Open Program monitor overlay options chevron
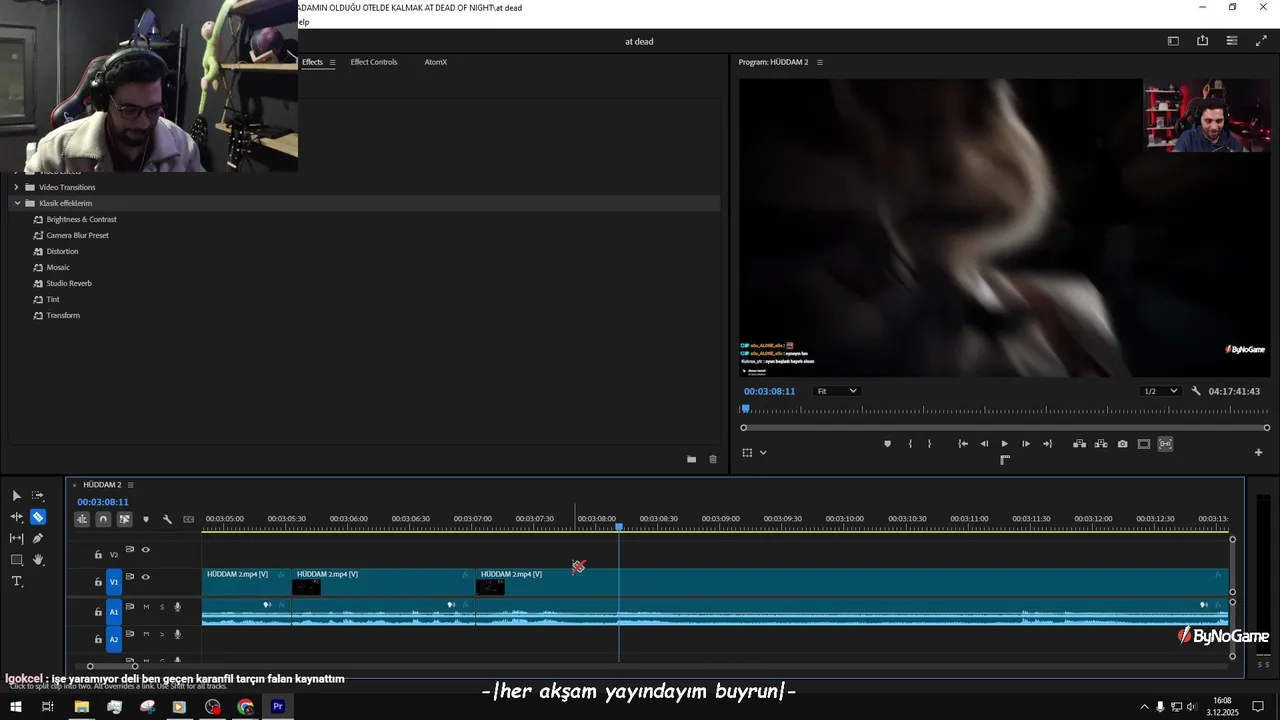 point(763,453)
